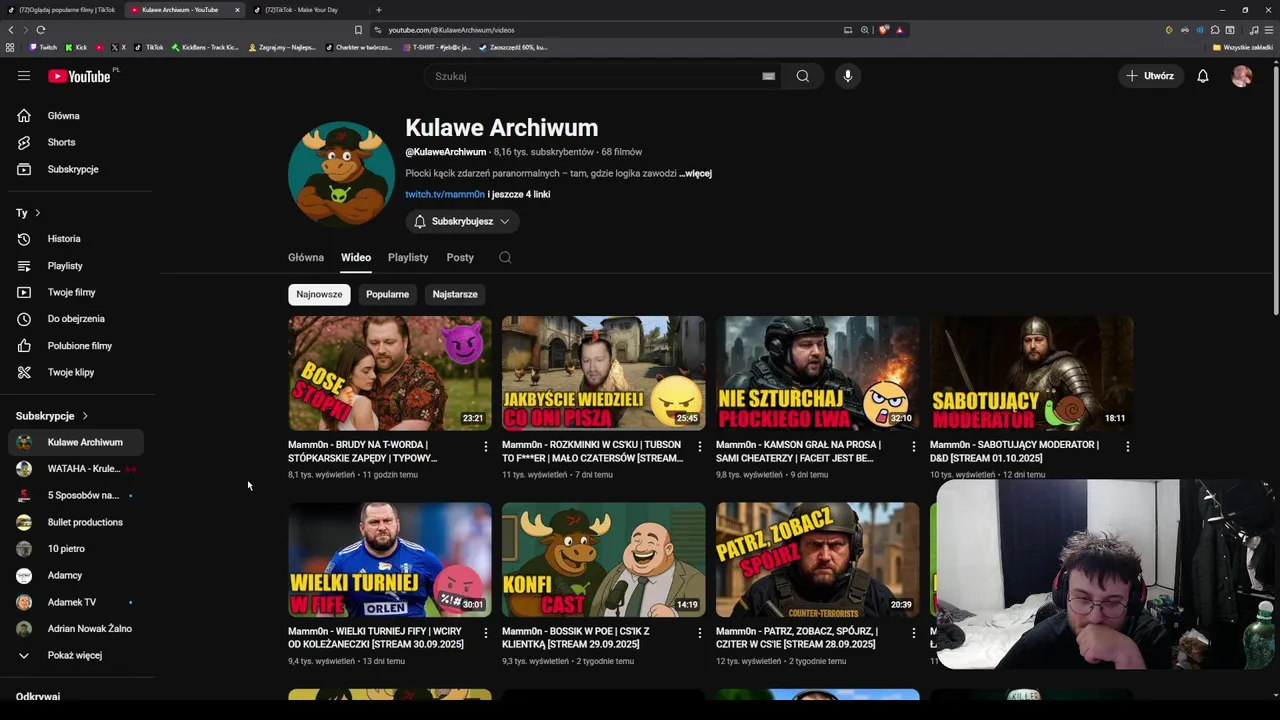Open twitch.tv/mamm0n channel link

pyautogui.click(x=445, y=195)
